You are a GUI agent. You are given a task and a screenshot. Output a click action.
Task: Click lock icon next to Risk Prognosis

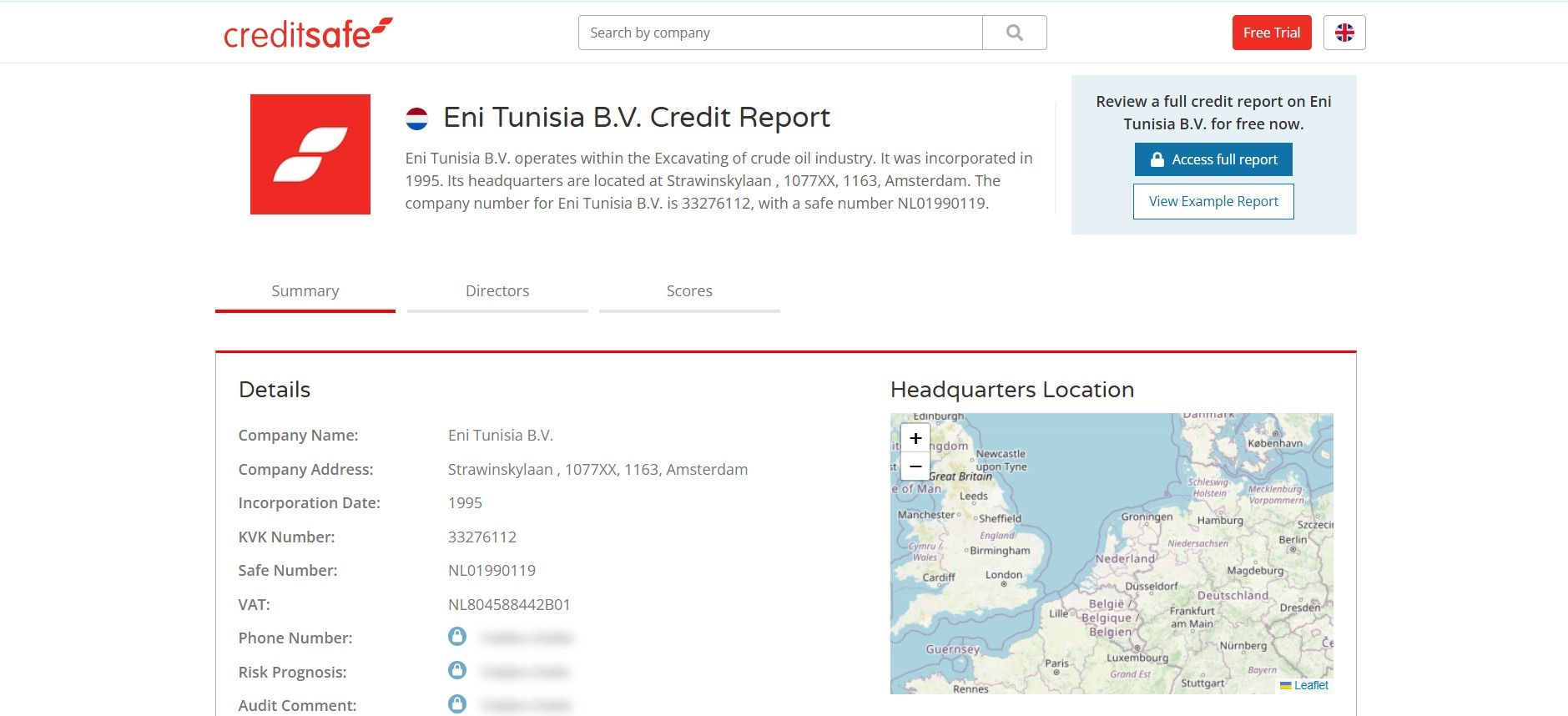click(457, 670)
